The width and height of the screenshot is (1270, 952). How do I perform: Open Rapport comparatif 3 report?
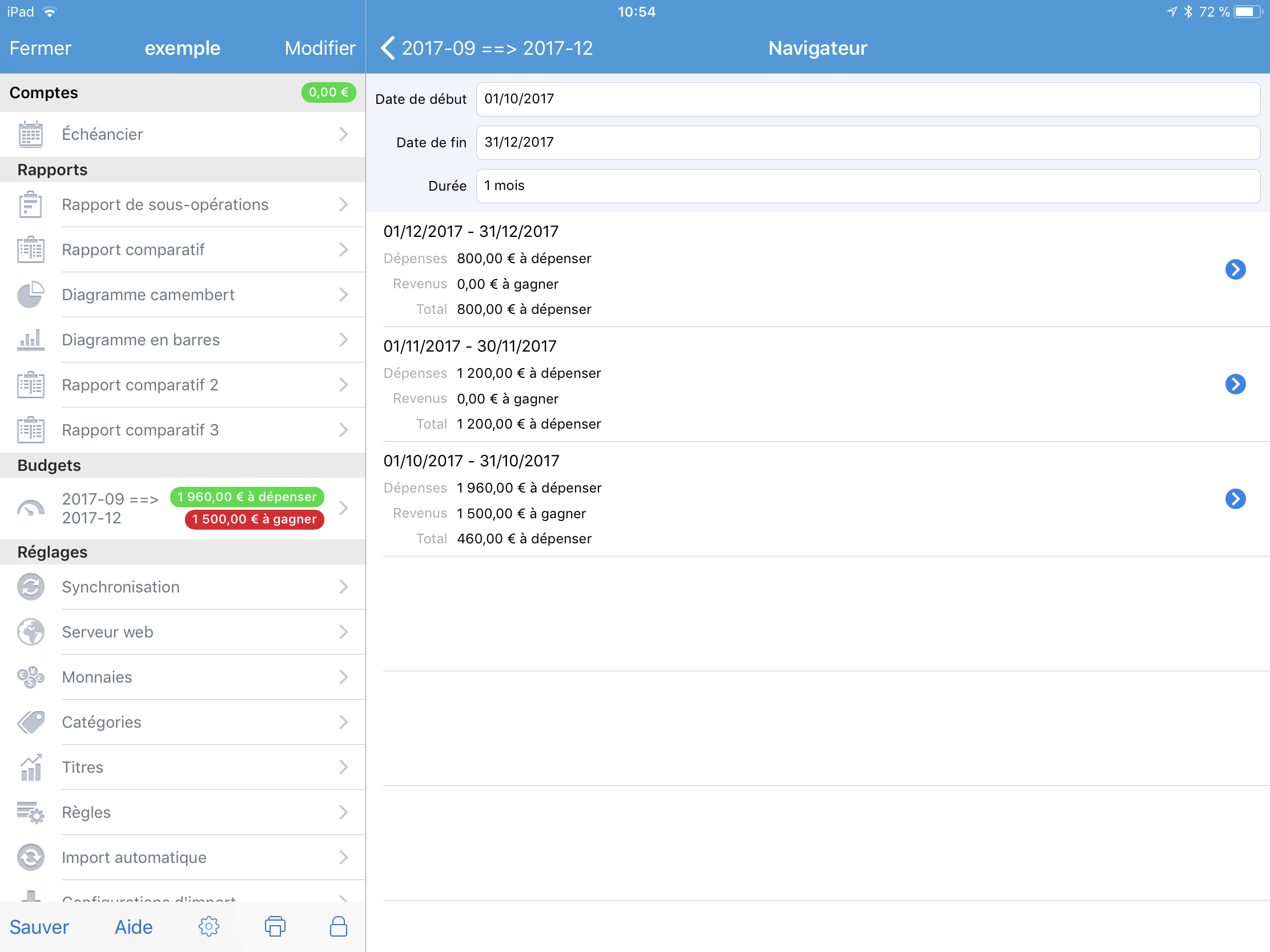[x=183, y=430]
